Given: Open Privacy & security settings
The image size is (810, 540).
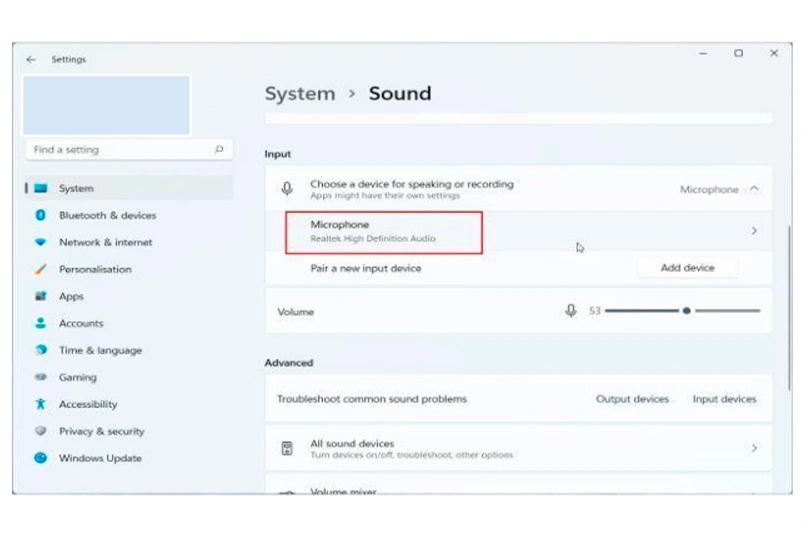Looking at the screenshot, I should click(101, 431).
